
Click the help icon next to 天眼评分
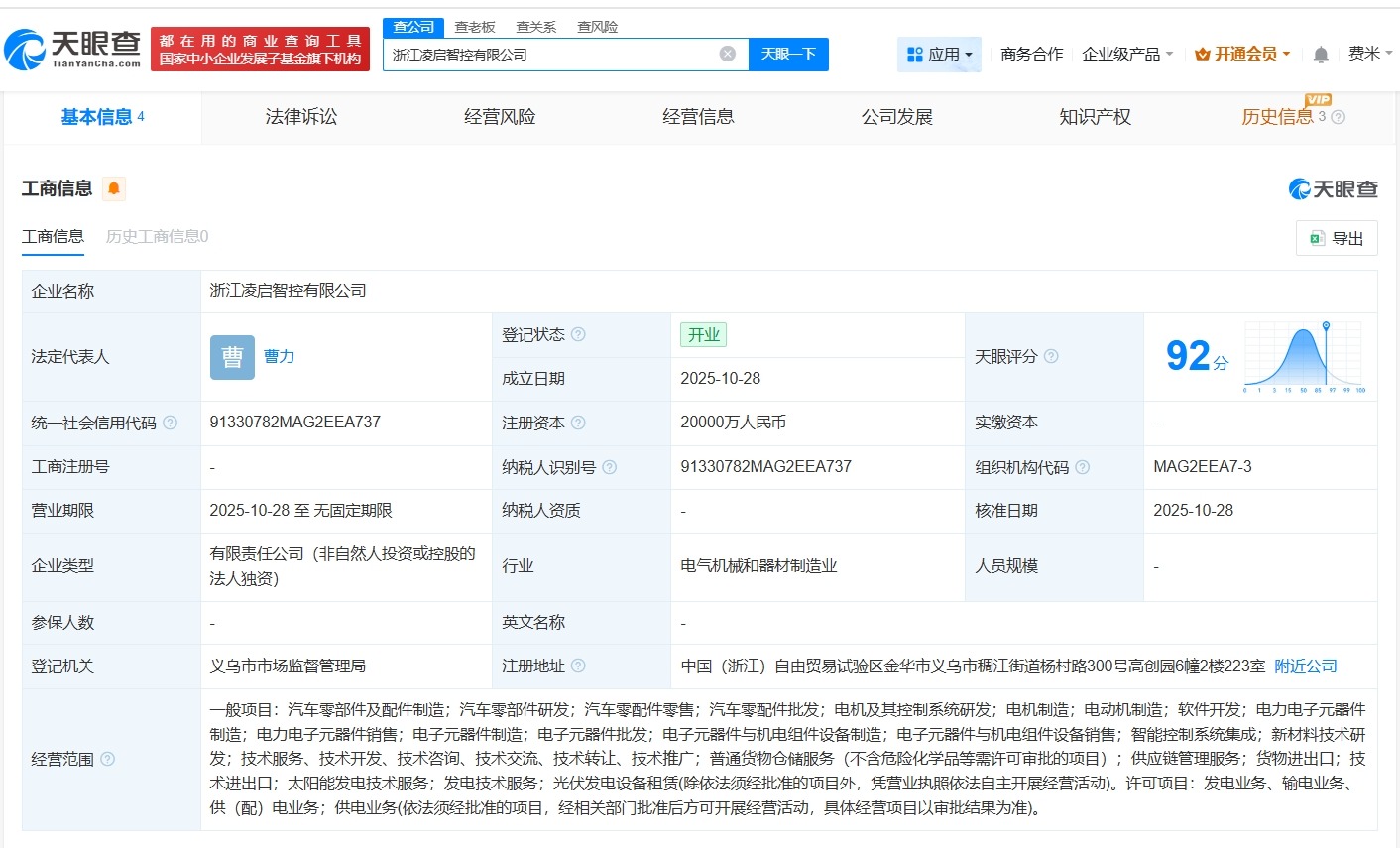click(x=1050, y=356)
